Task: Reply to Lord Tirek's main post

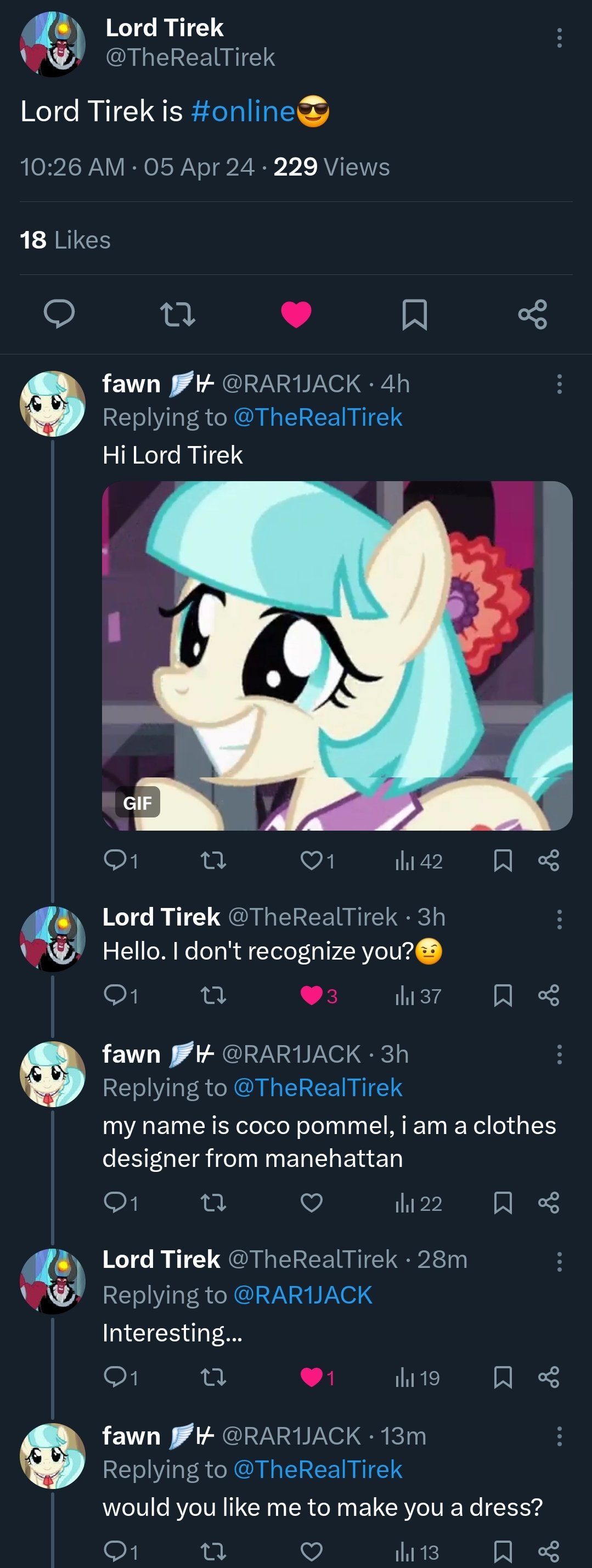Action: 59,314
